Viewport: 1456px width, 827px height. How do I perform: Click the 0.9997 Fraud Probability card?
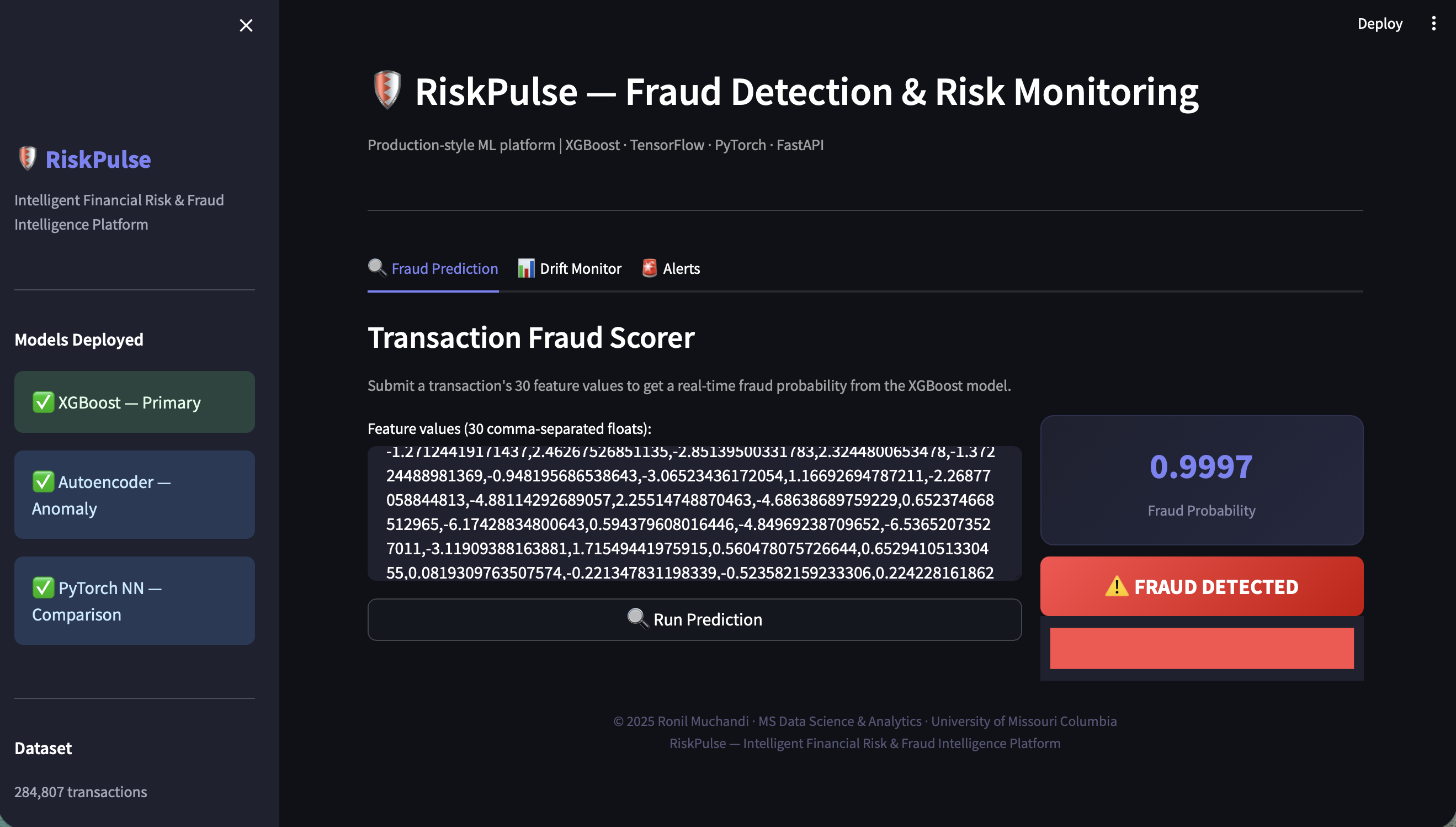[x=1201, y=480]
